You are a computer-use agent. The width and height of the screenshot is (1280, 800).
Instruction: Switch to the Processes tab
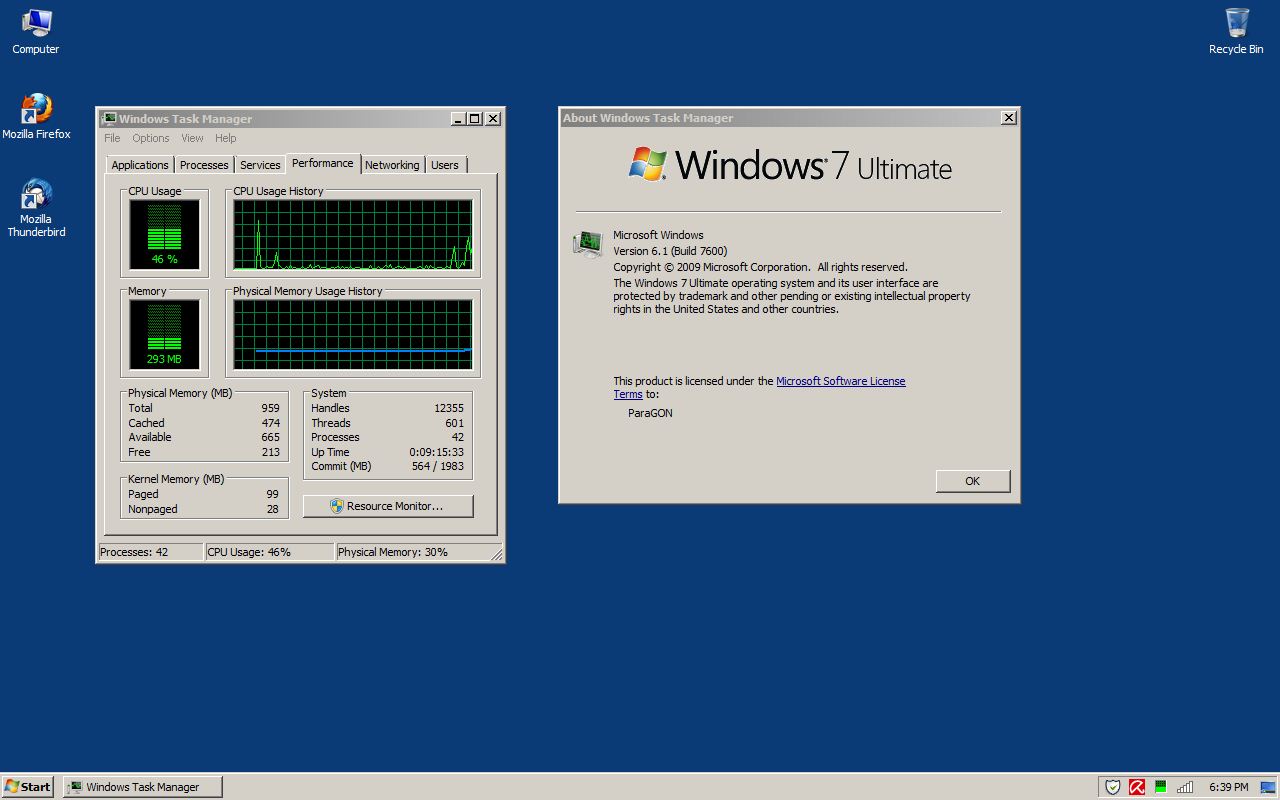coord(204,164)
